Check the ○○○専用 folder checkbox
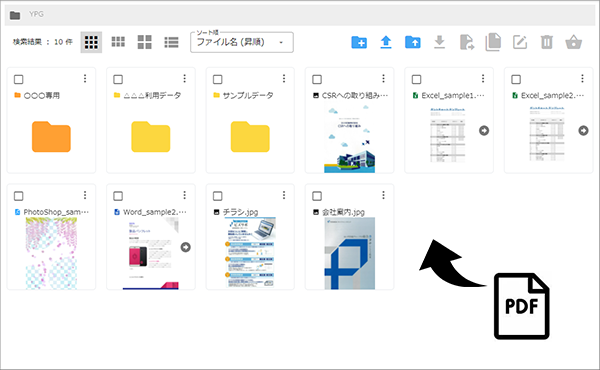Viewport: 600px width, 370px height. pos(18,79)
